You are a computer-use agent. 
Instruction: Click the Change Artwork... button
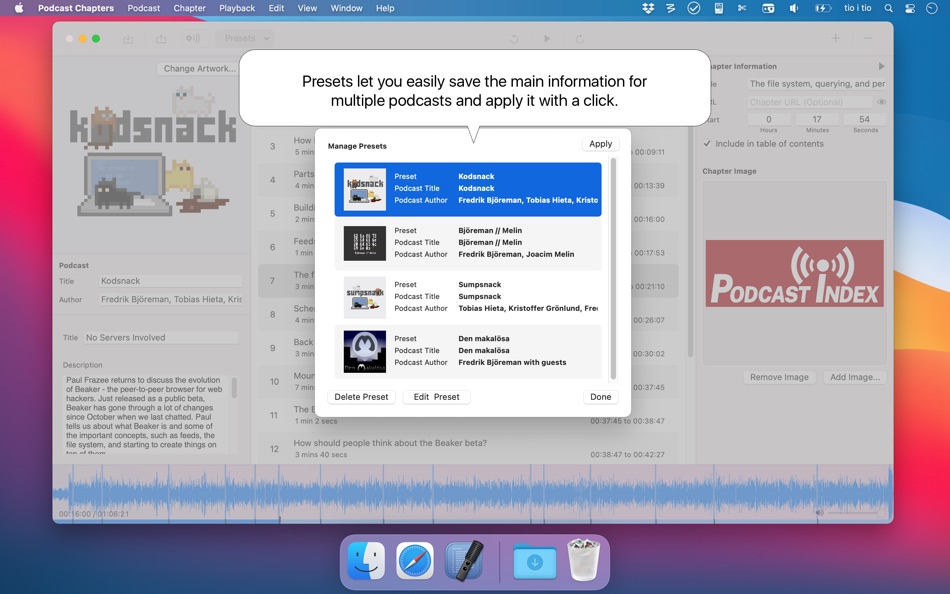[199, 68]
